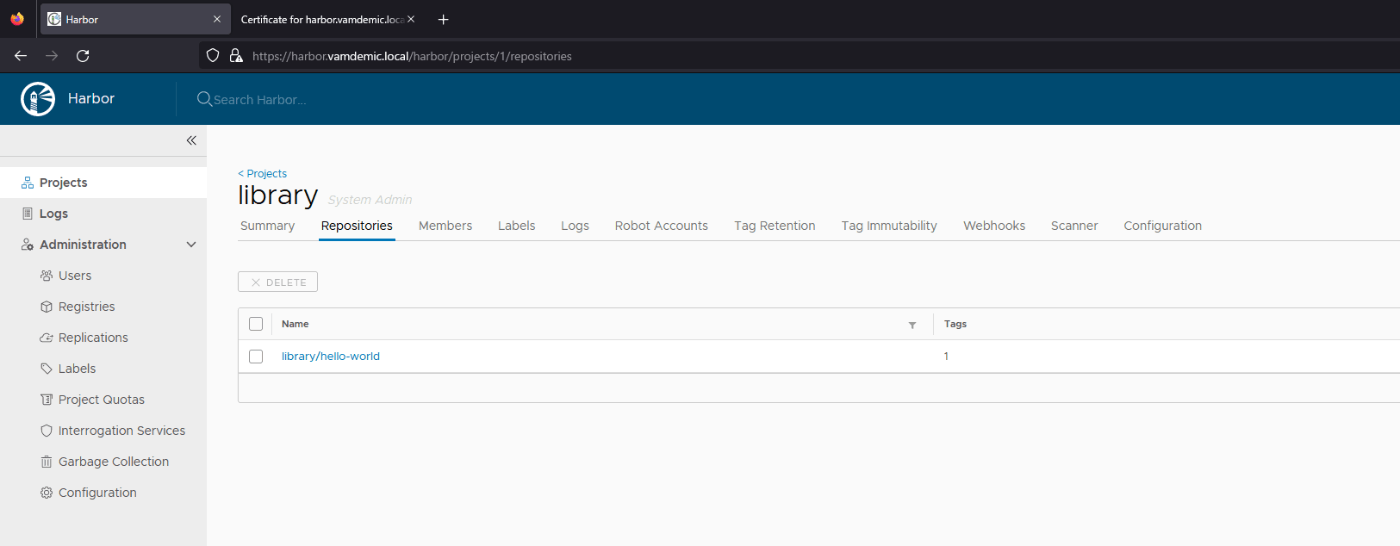Open the project Logs tab
The height and width of the screenshot is (546, 1400).
(x=575, y=226)
